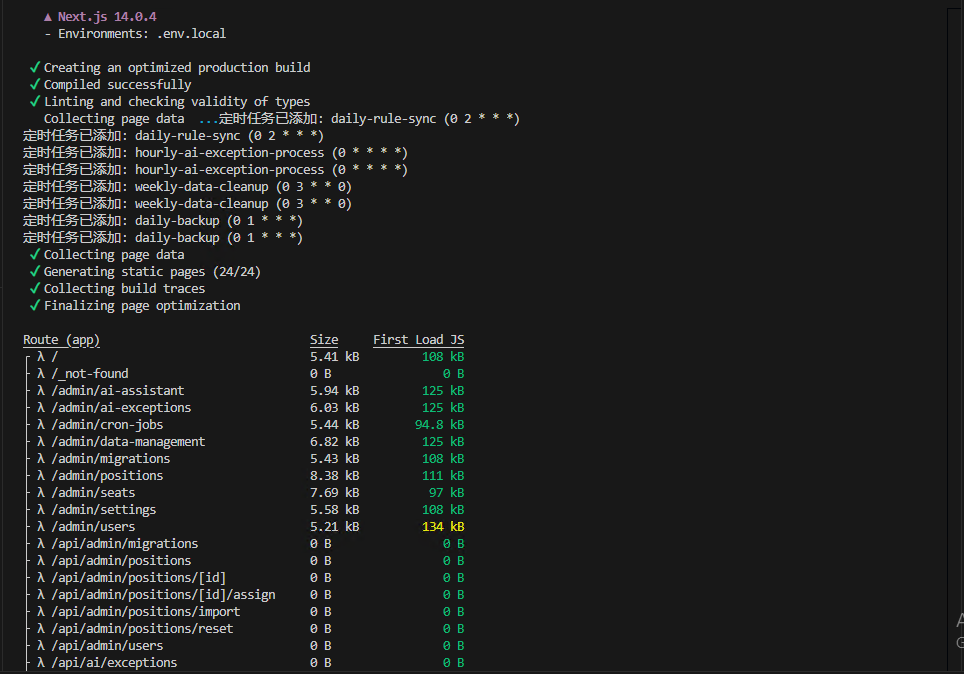
Task: Select the /admin/data-management route path
Action: point(128,442)
